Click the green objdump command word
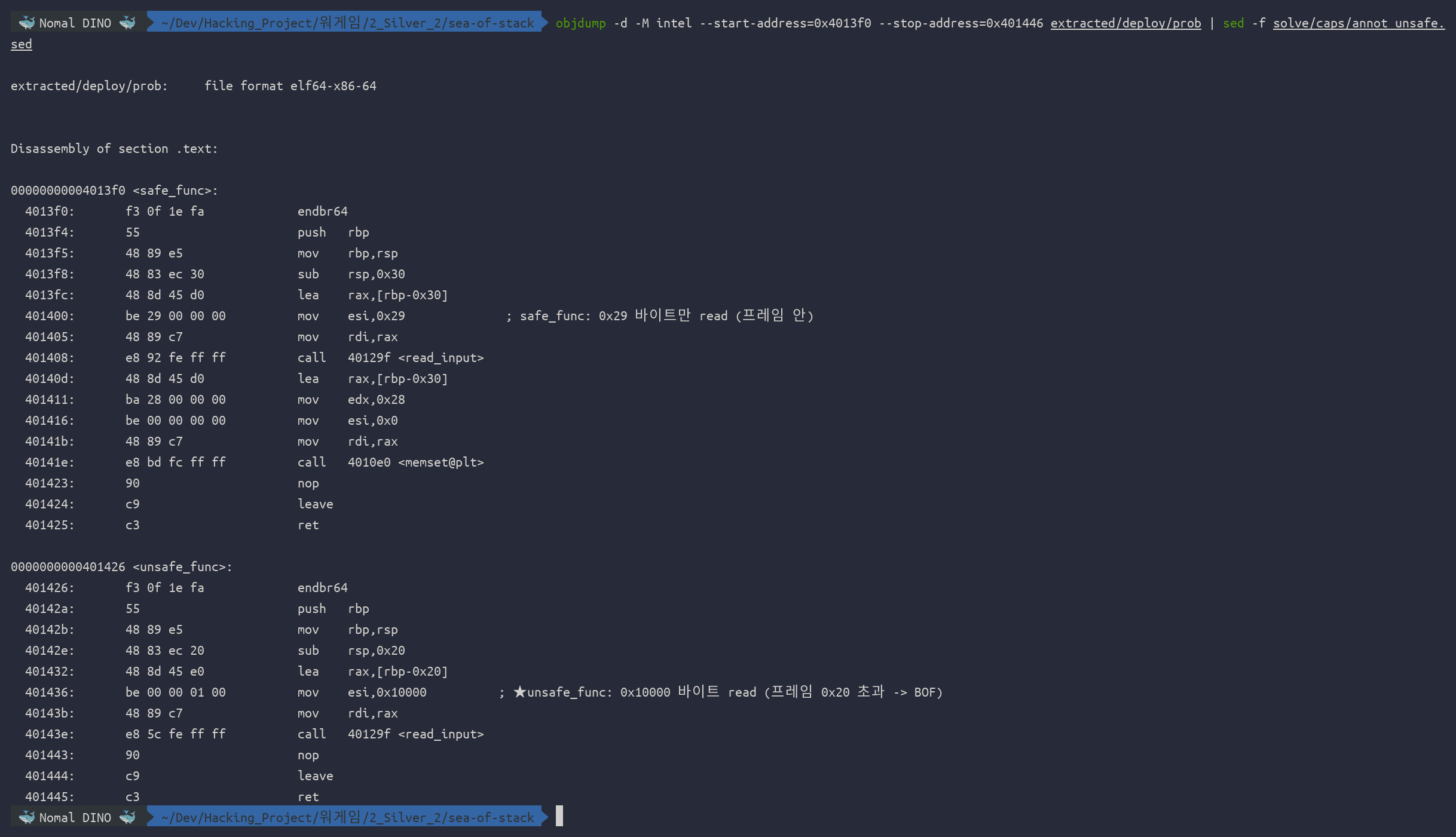 coord(580,23)
